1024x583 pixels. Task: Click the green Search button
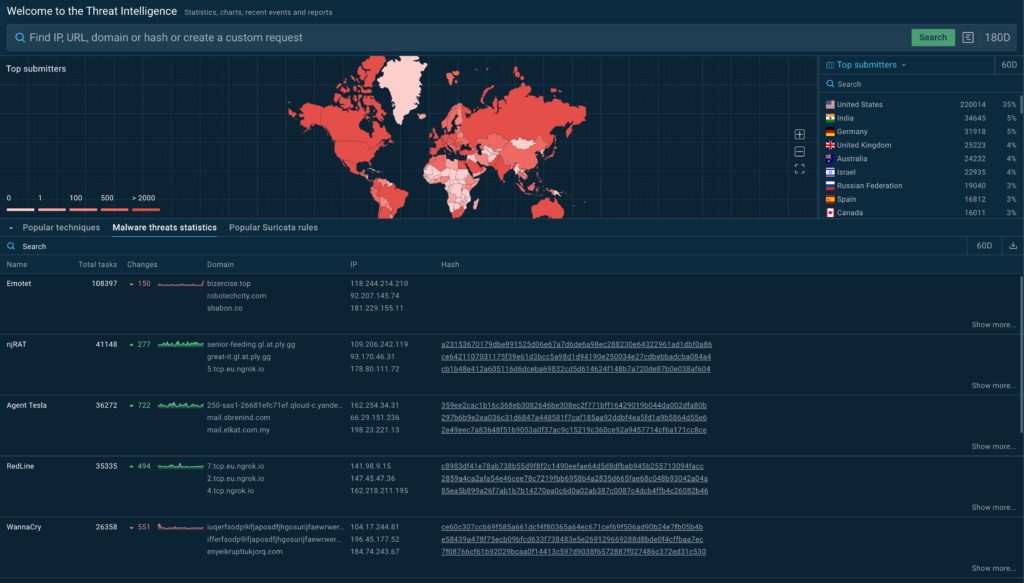click(932, 37)
